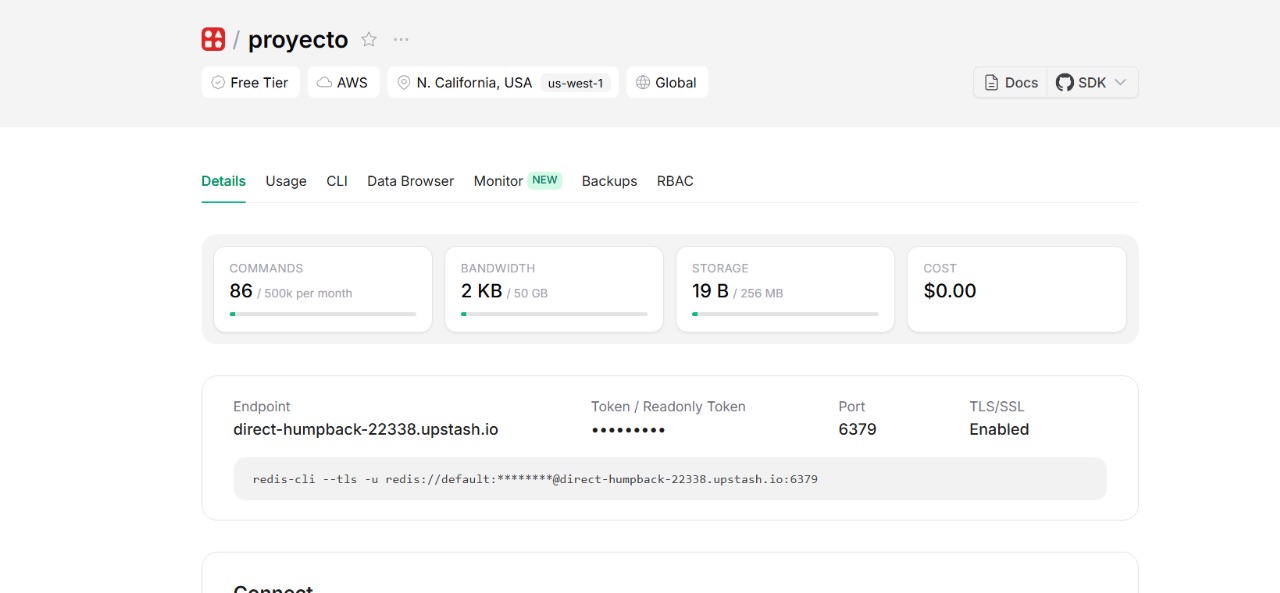Screen dimensions: 1280x593
Task: Open the RBAC tab
Action: 675,181
